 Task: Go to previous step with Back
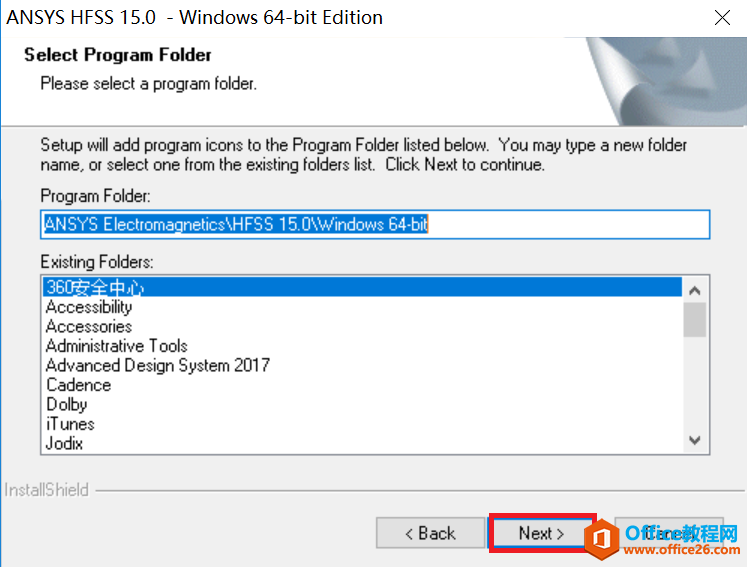pyautogui.click(x=429, y=533)
